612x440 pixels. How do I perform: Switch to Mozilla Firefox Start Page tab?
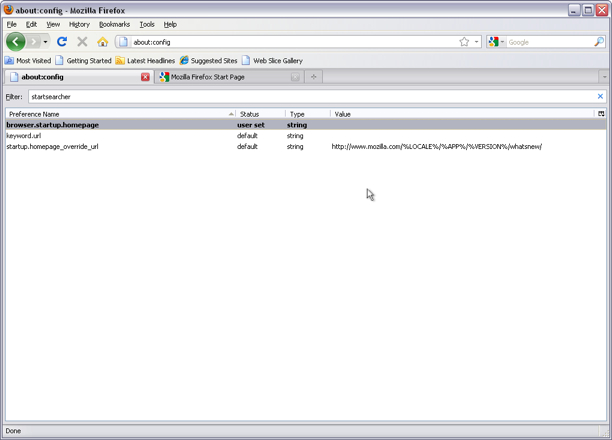229,77
